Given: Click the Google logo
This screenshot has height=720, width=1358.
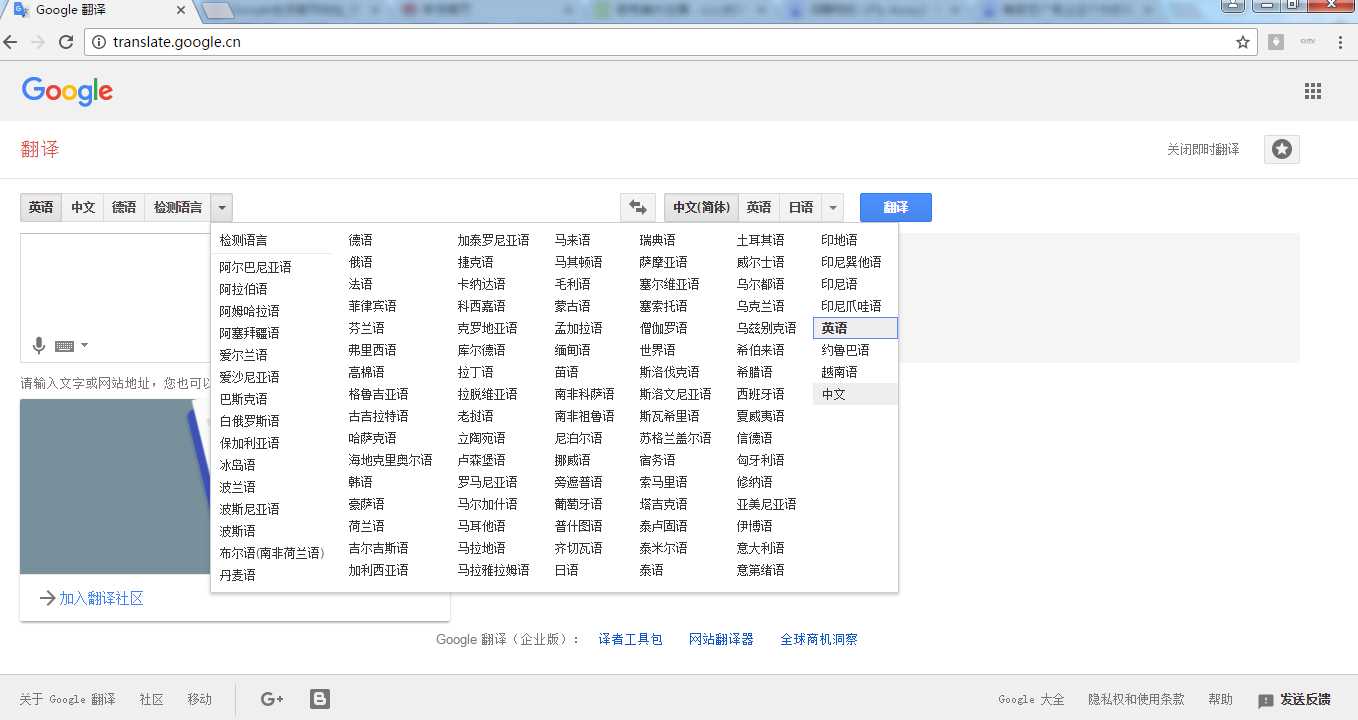Looking at the screenshot, I should click(x=67, y=91).
